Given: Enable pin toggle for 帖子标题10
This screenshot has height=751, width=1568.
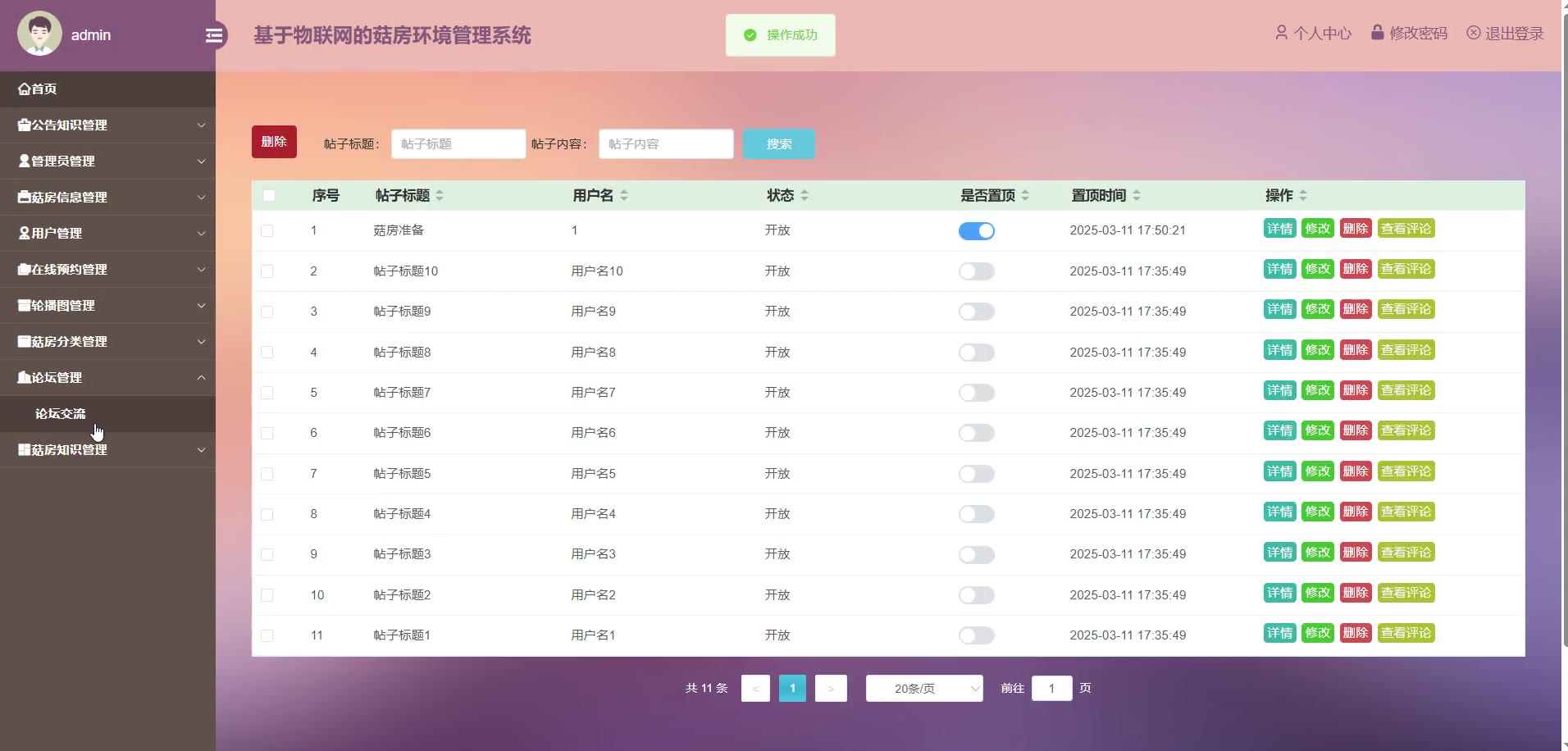Looking at the screenshot, I should pyautogui.click(x=976, y=271).
